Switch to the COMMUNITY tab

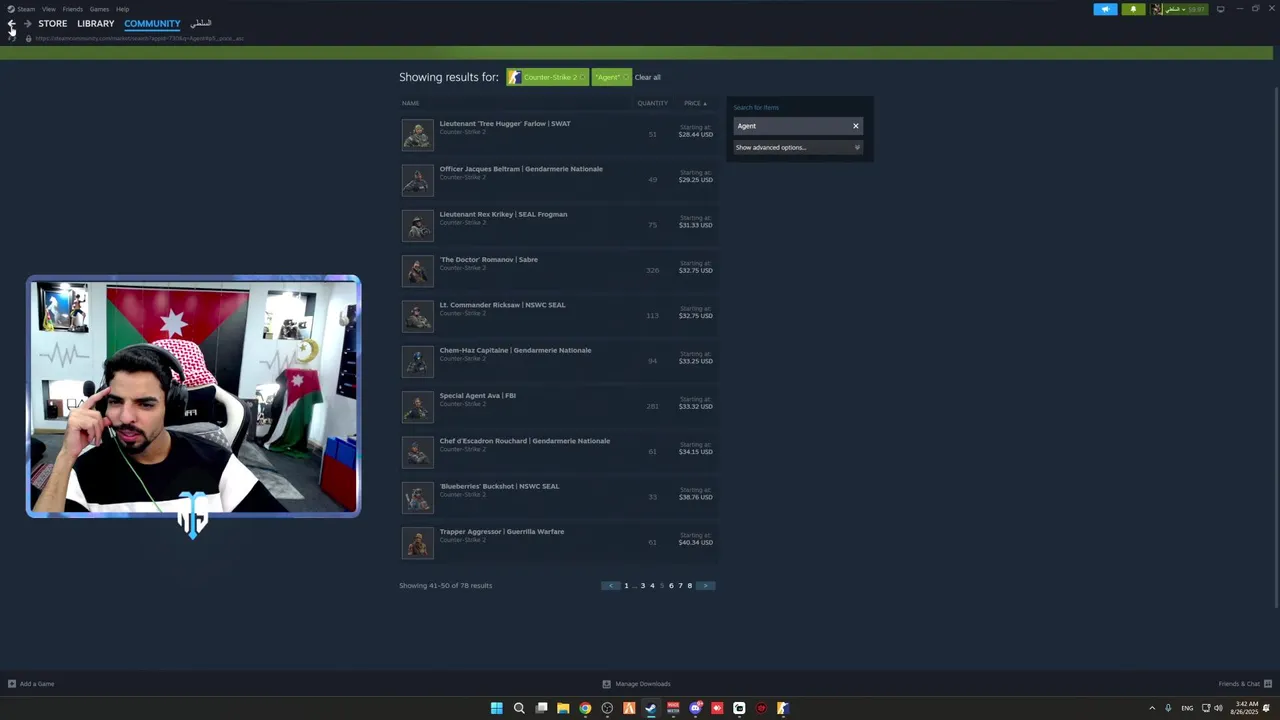pos(152,23)
